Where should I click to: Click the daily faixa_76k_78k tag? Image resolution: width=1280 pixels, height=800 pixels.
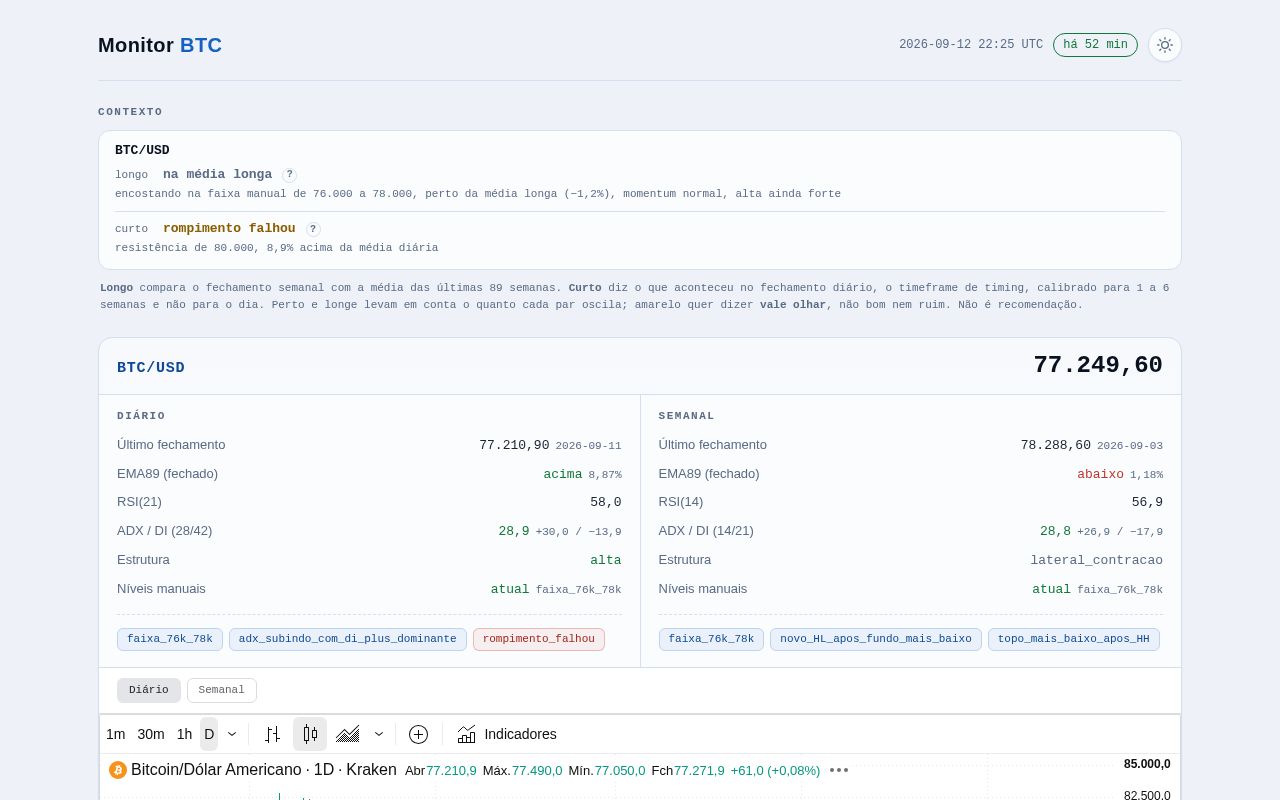(x=170, y=639)
